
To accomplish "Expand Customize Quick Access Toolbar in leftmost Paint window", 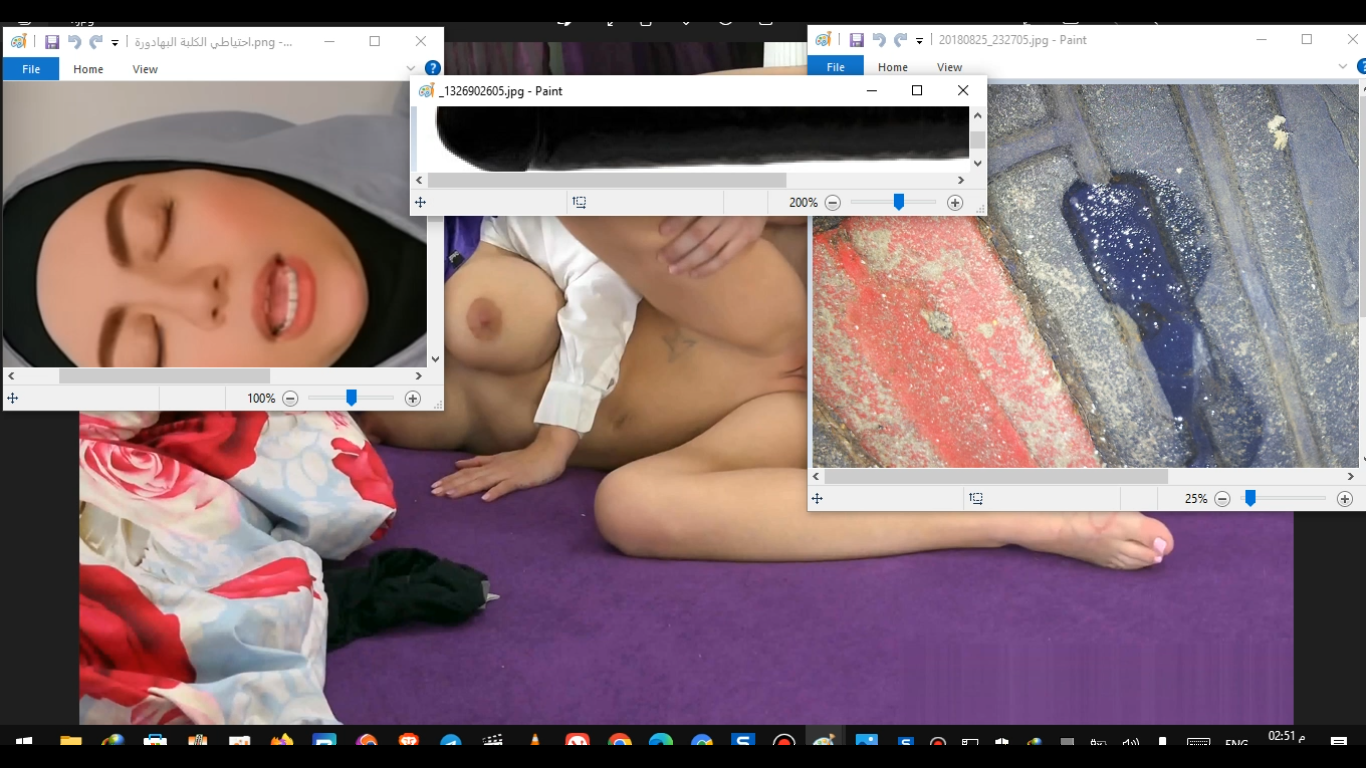I will coord(115,43).
